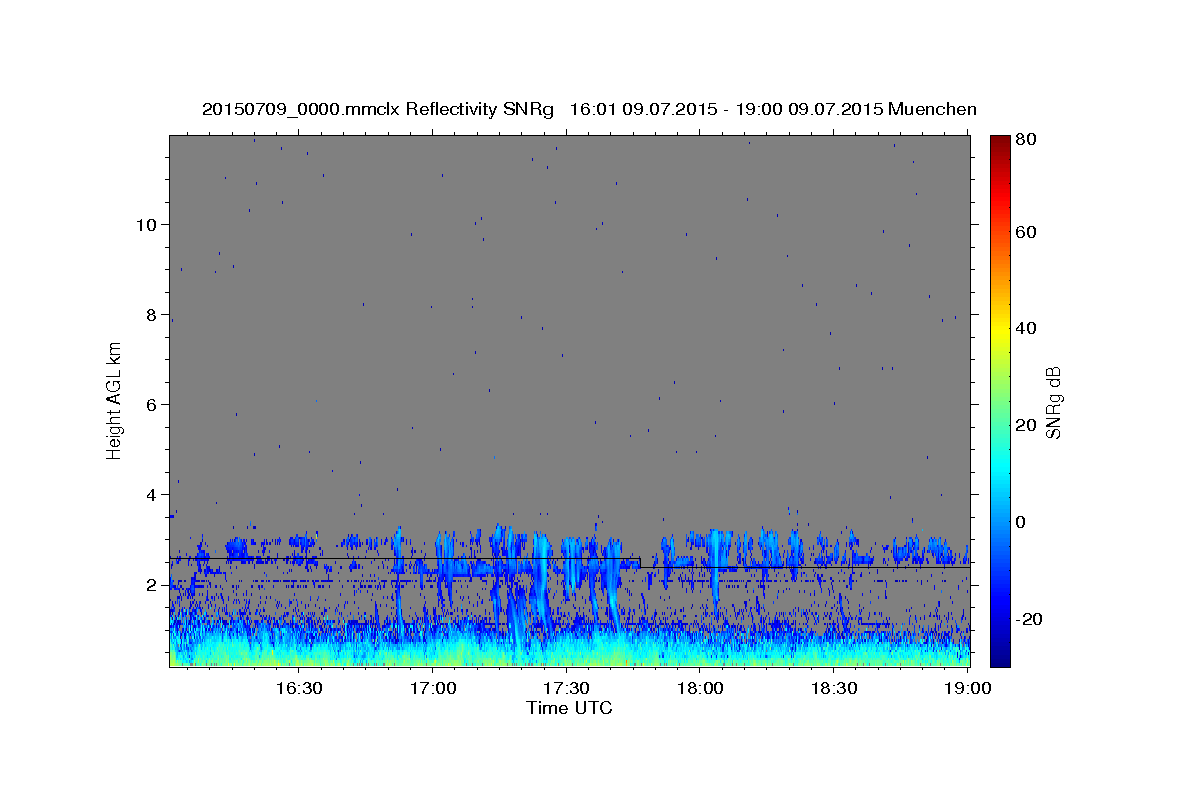The image size is (1200, 800).
Task: Click the 'SNRg dB' colorbar label
Action: (x=1053, y=402)
